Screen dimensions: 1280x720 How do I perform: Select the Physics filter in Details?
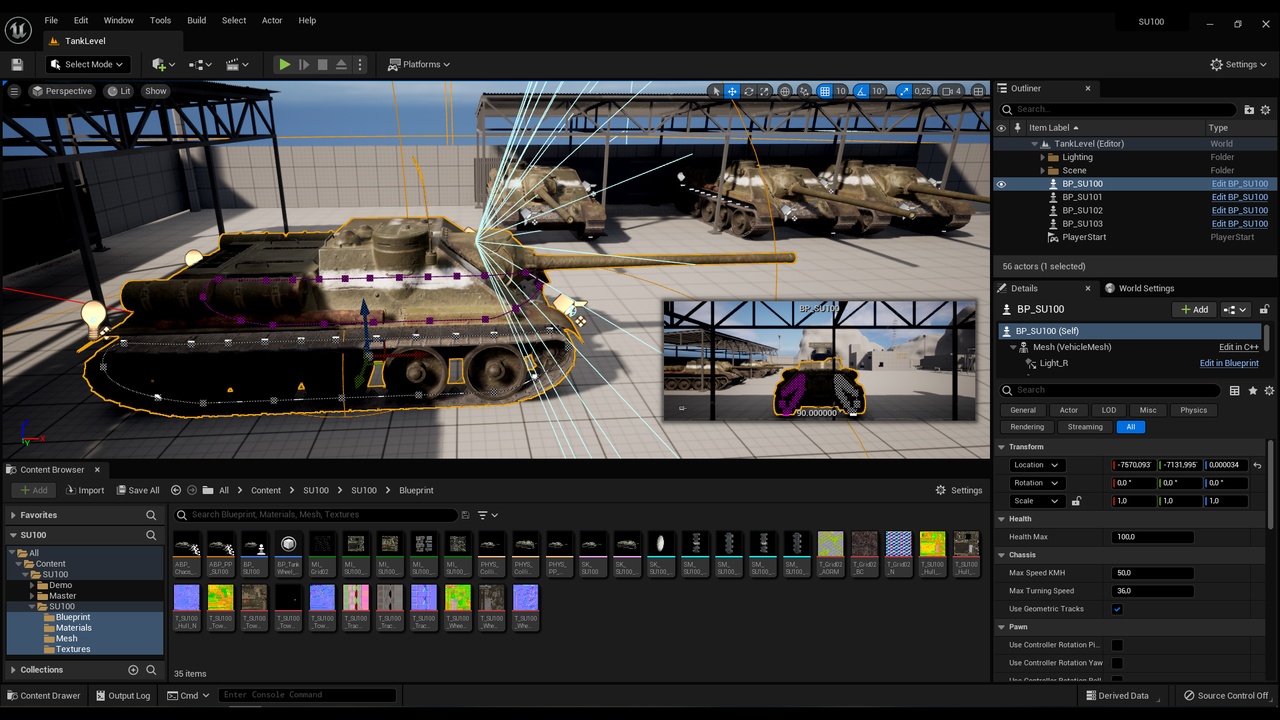coord(1193,410)
